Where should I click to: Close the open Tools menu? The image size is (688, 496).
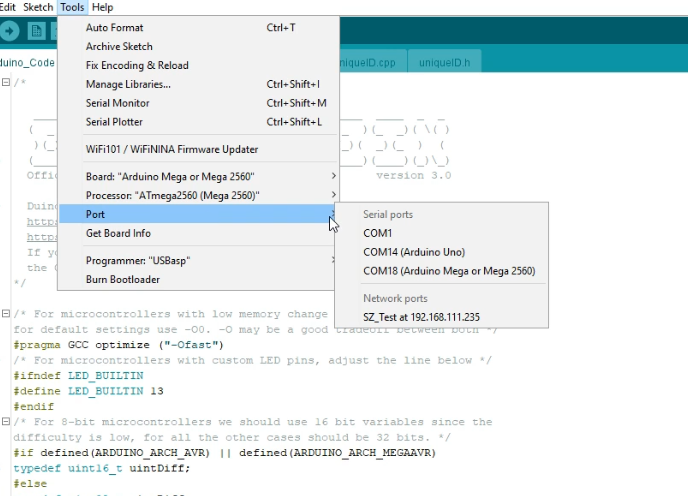pyautogui.click(x=72, y=7)
